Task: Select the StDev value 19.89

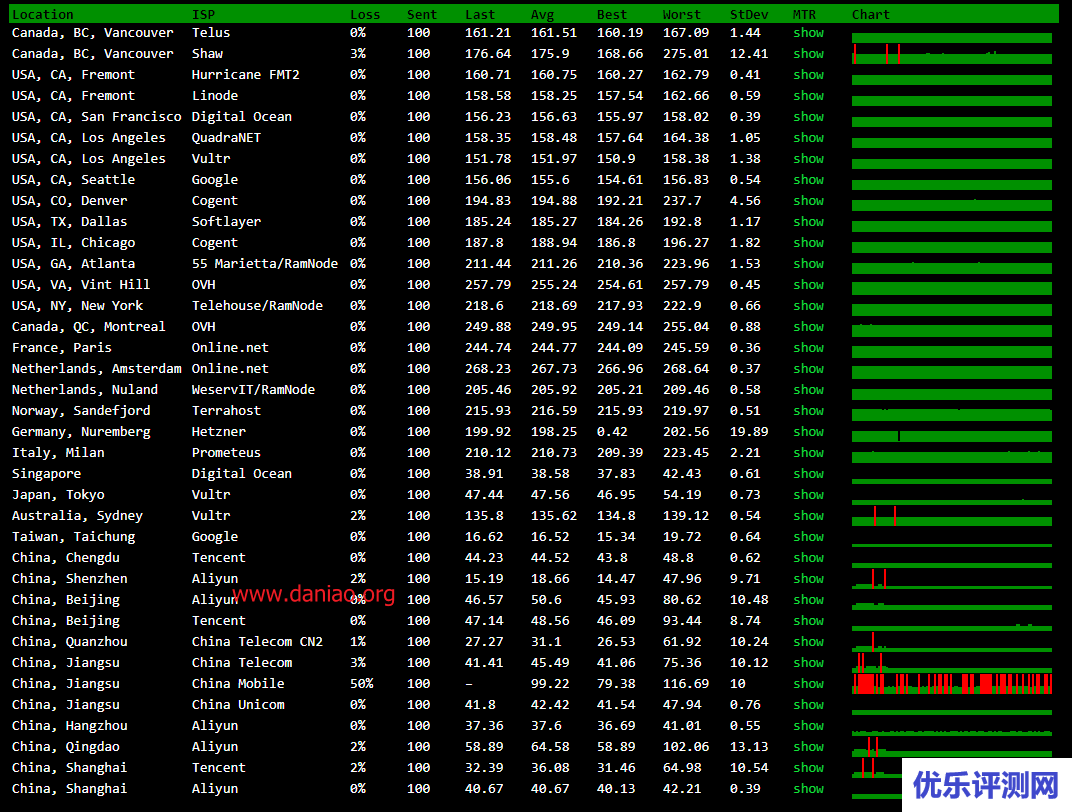Action: point(749,432)
